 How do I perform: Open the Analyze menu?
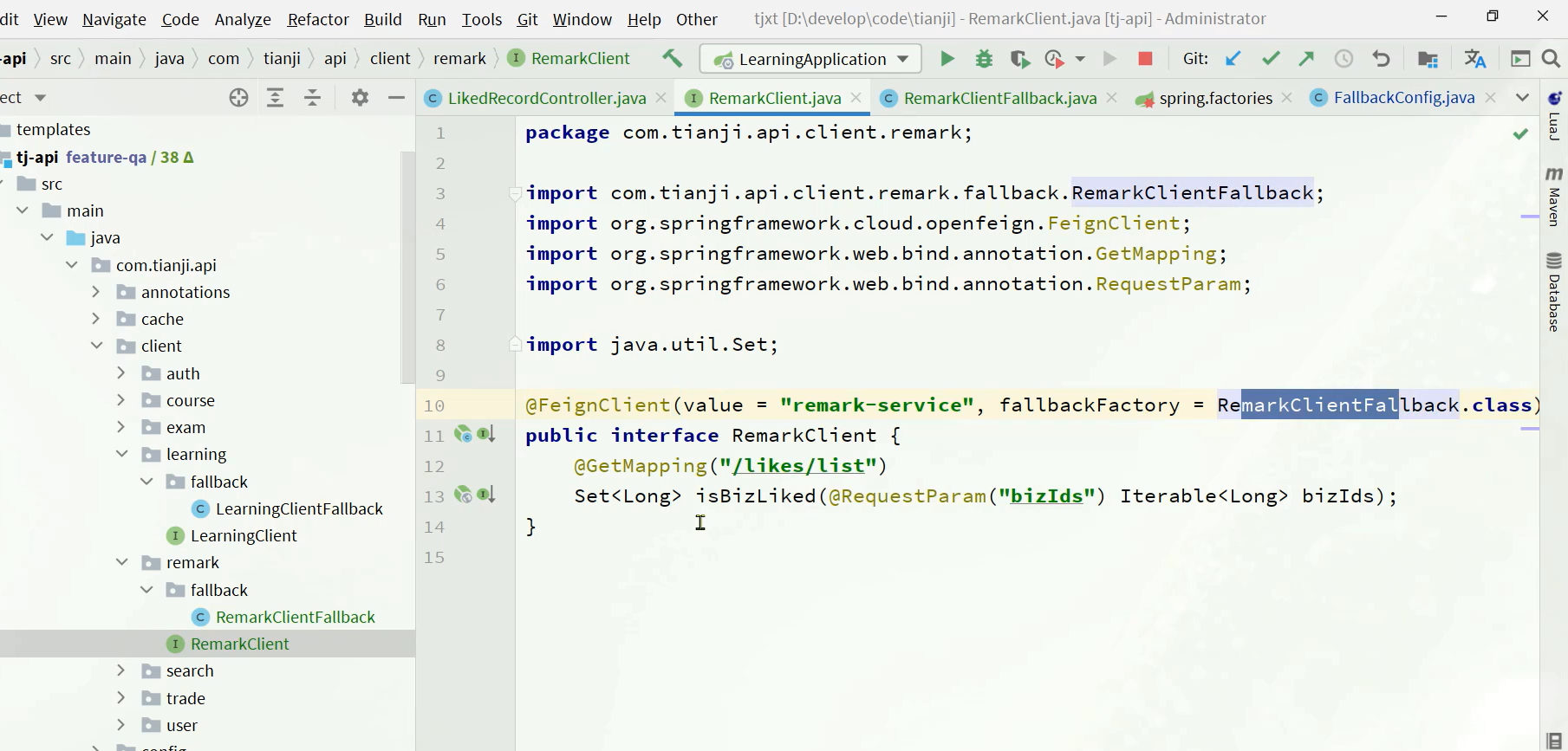(x=243, y=19)
